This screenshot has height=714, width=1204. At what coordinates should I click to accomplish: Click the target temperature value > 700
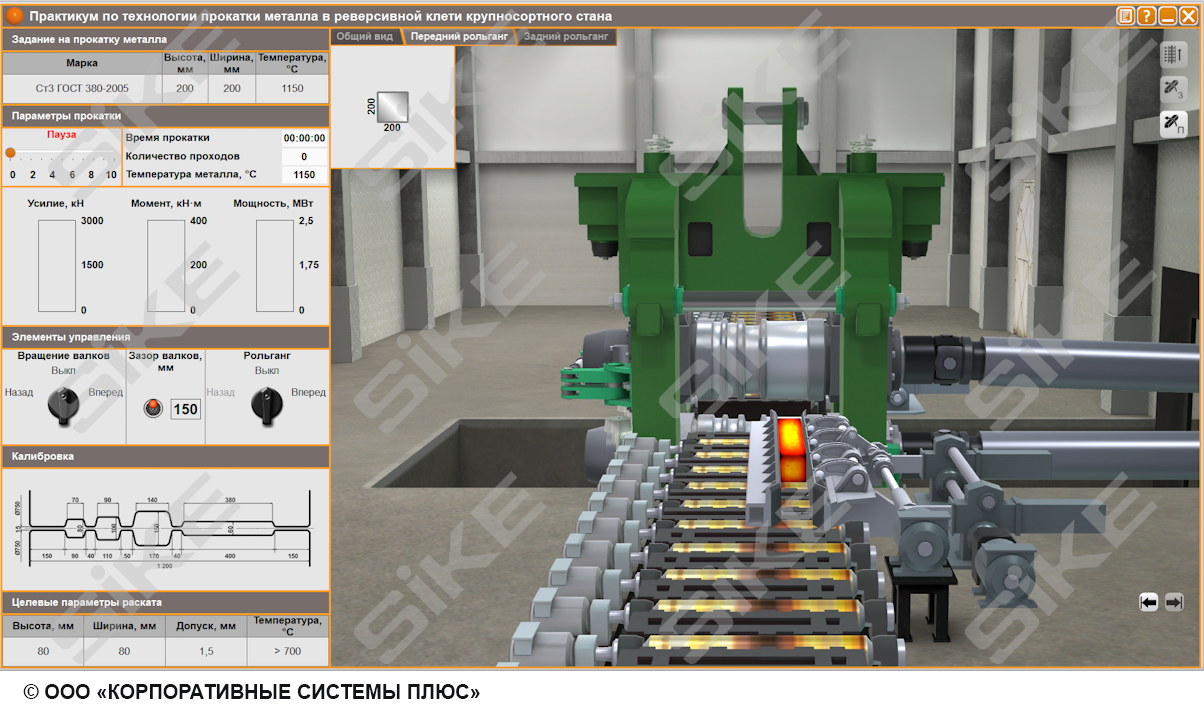point(288,652)
